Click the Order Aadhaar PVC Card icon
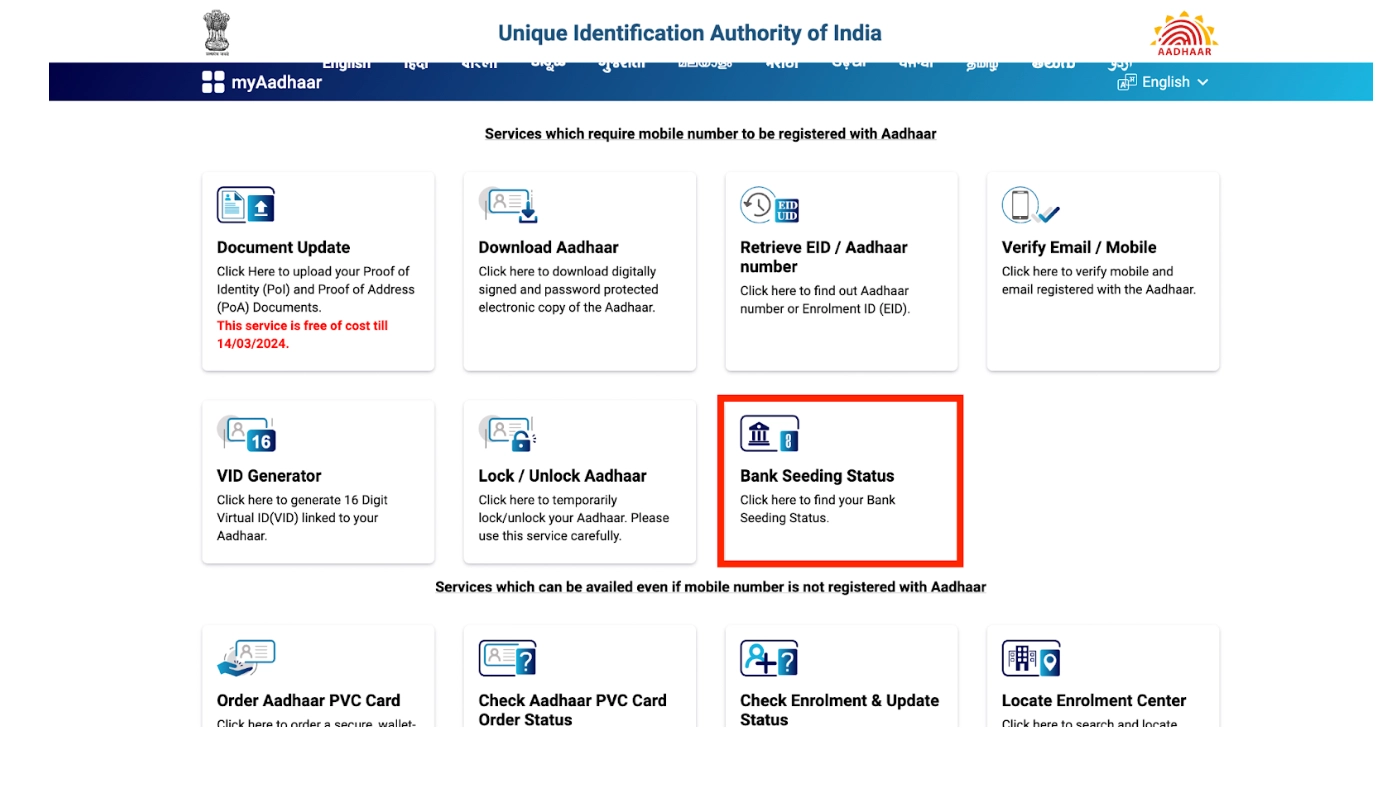 coord(246,659)
